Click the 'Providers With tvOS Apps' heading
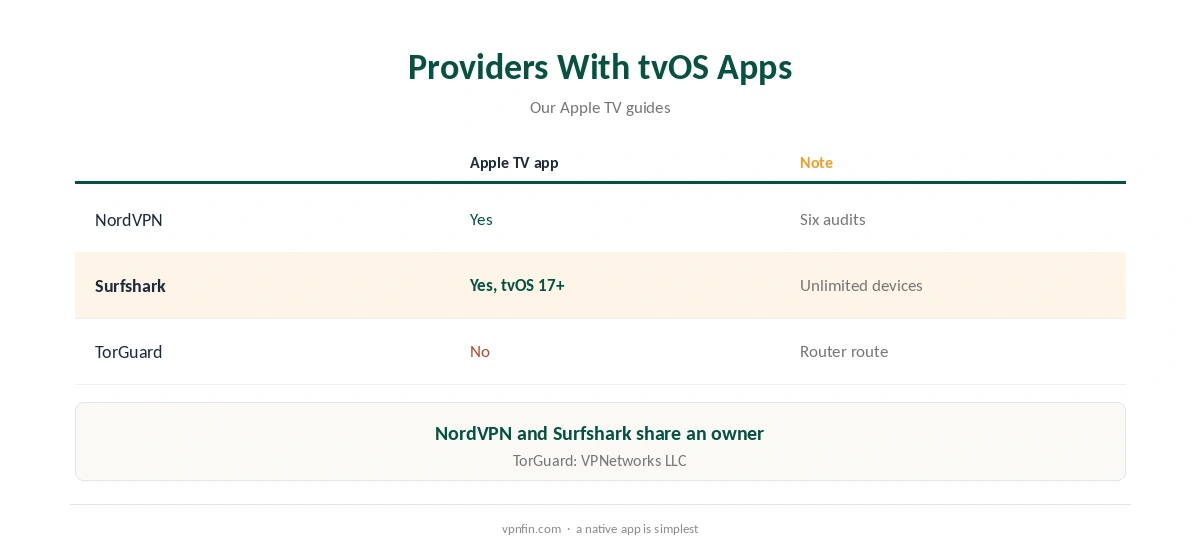Viewport: 1200px width, 548px height. (x=600, y=67)
